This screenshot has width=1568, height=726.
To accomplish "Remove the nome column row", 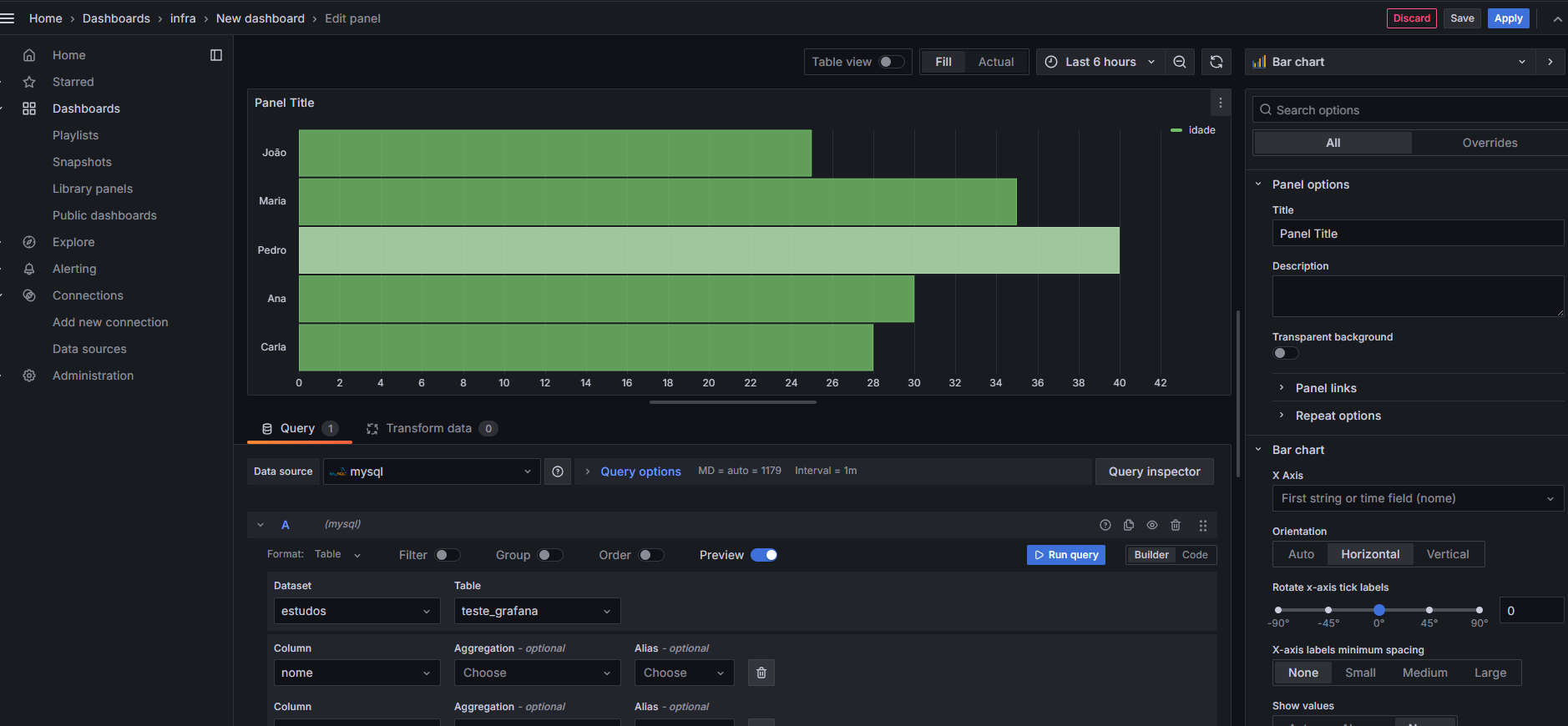I will click(x=761, y=673).
